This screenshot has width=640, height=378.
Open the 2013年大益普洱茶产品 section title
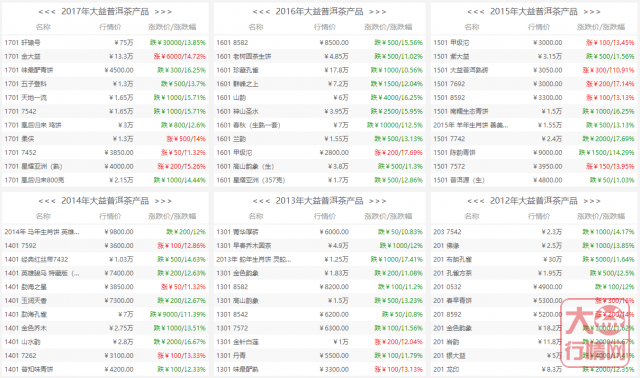(319, 200)
